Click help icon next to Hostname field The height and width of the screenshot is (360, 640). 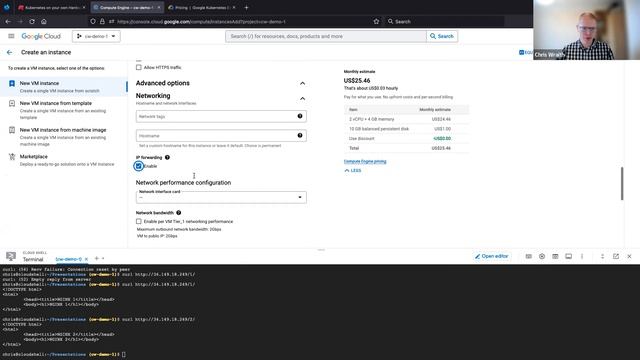coord(300,136)
